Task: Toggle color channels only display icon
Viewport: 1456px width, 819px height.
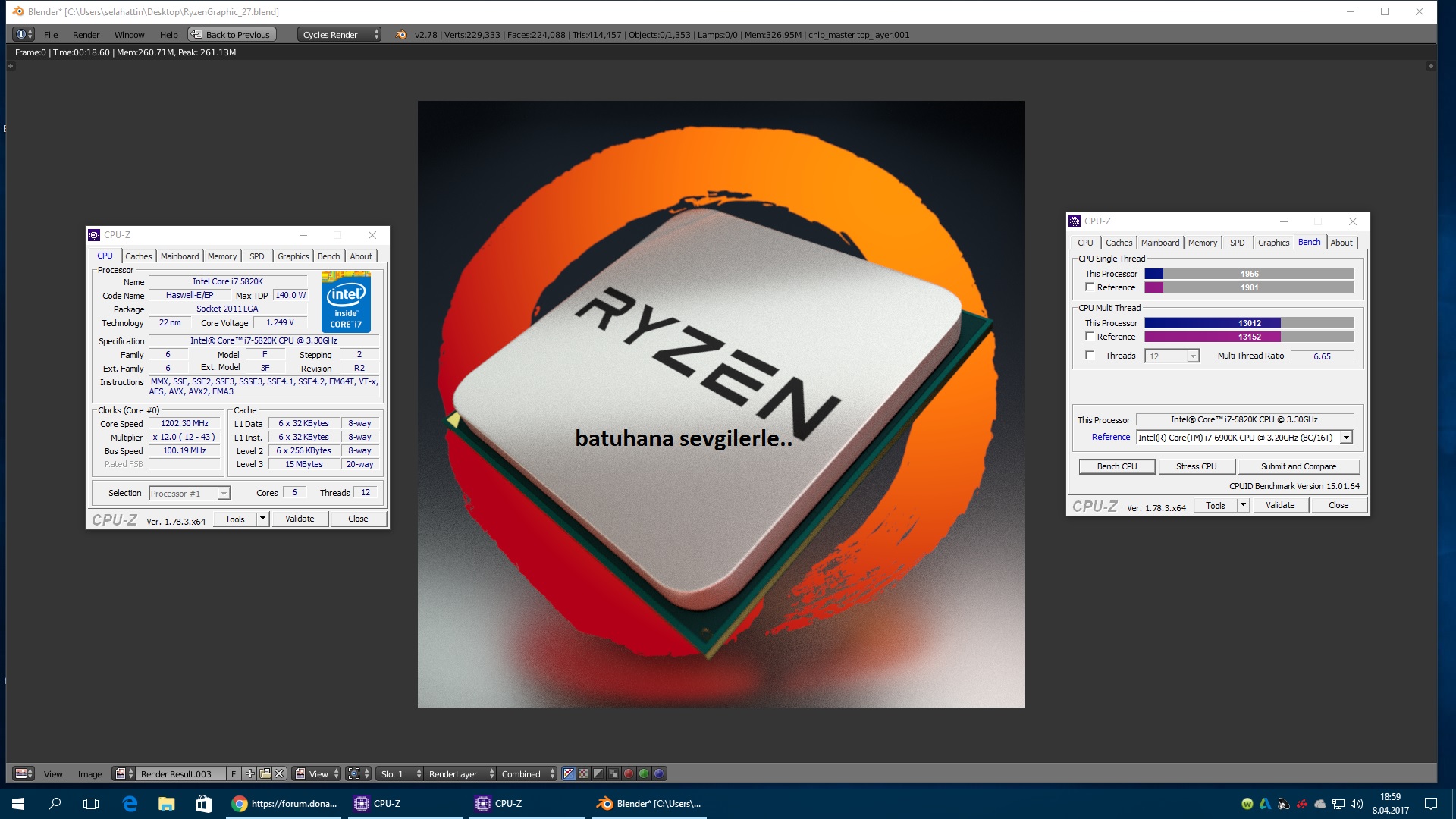Action: (583, 773)
